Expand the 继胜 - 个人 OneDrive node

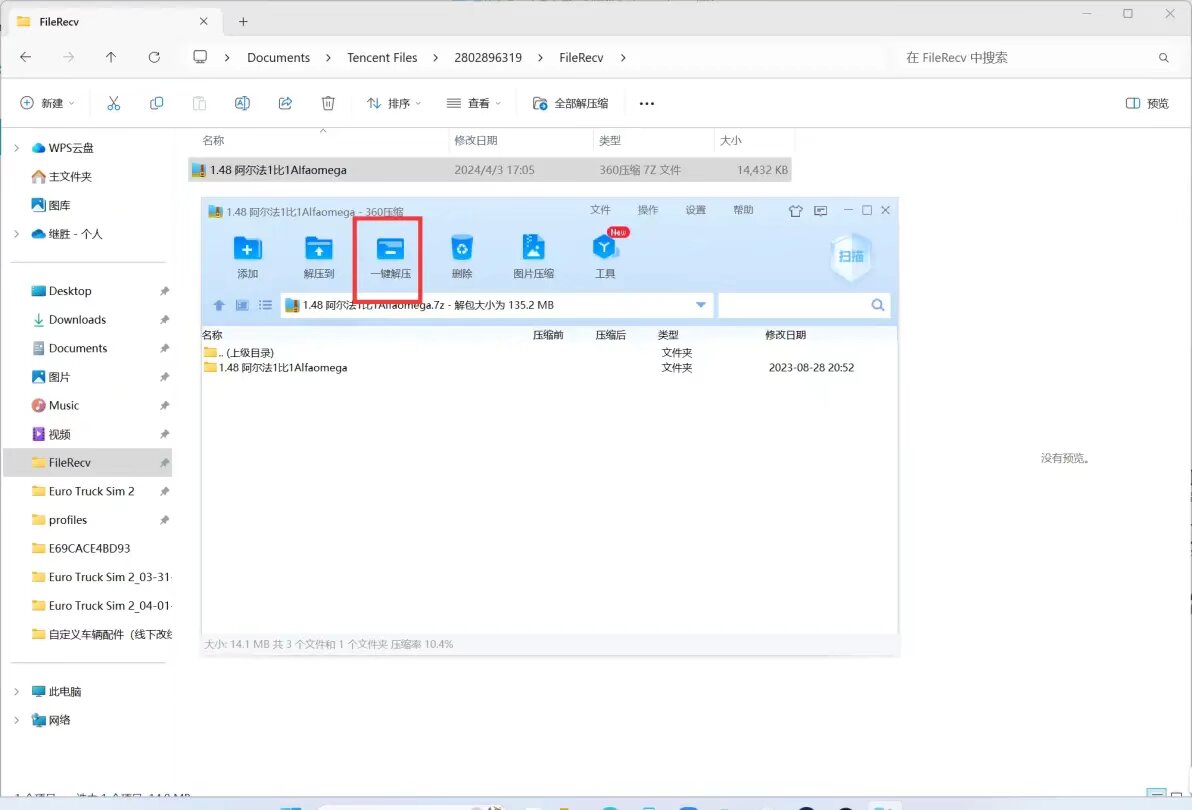click(16, 234)
